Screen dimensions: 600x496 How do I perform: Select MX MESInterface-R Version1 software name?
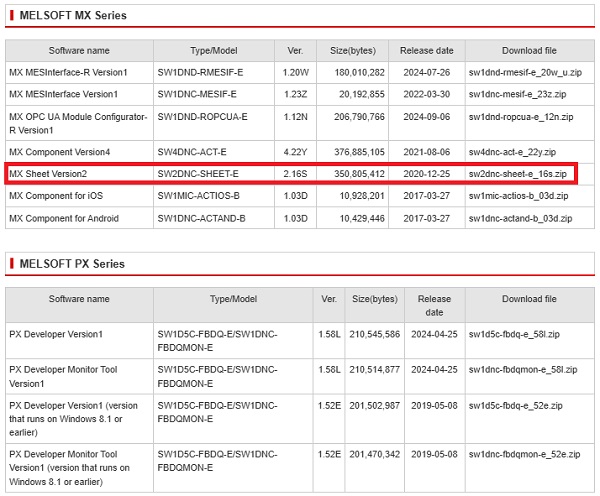(68, 72)
